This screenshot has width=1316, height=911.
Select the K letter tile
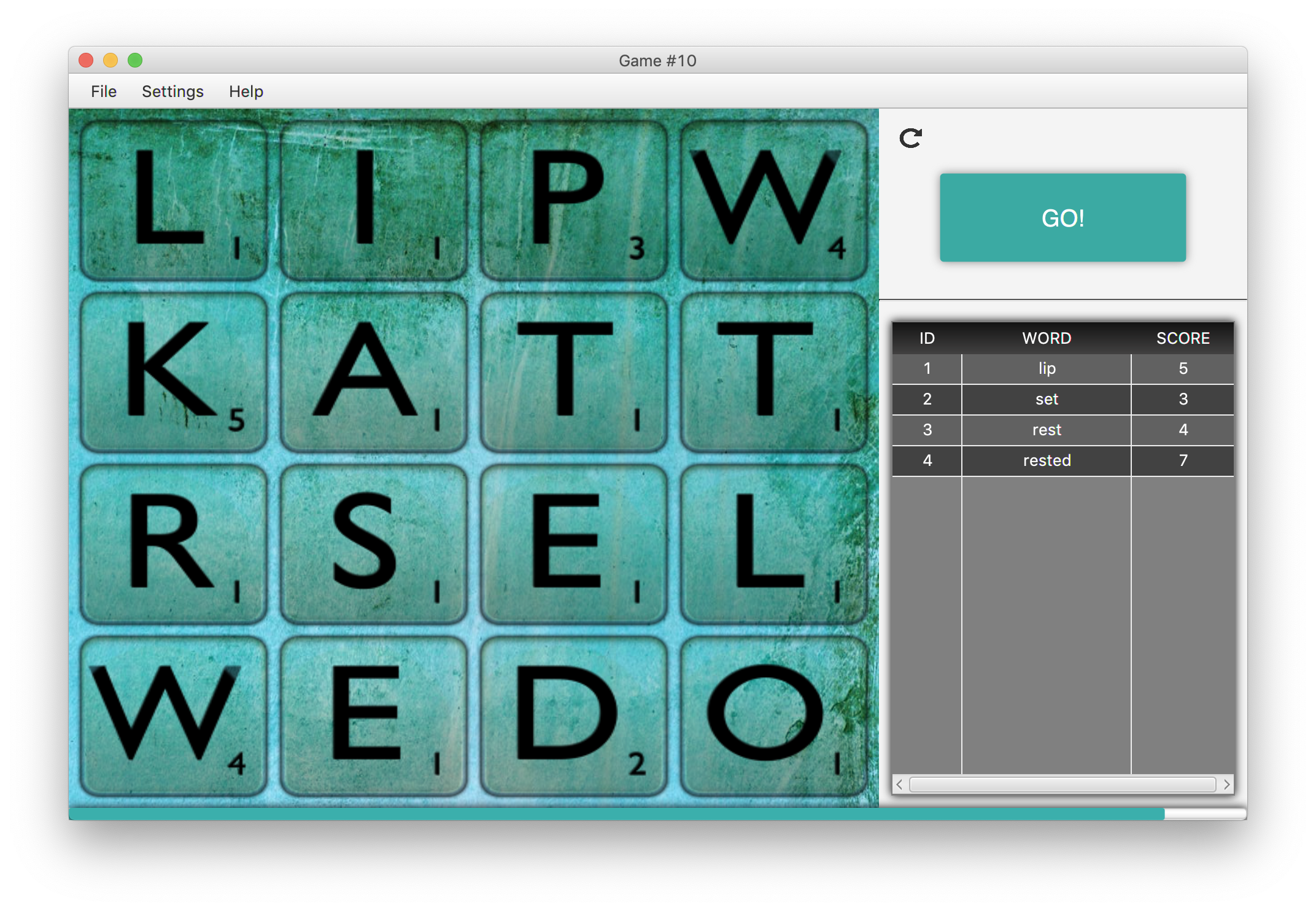(x=174, y=373)
